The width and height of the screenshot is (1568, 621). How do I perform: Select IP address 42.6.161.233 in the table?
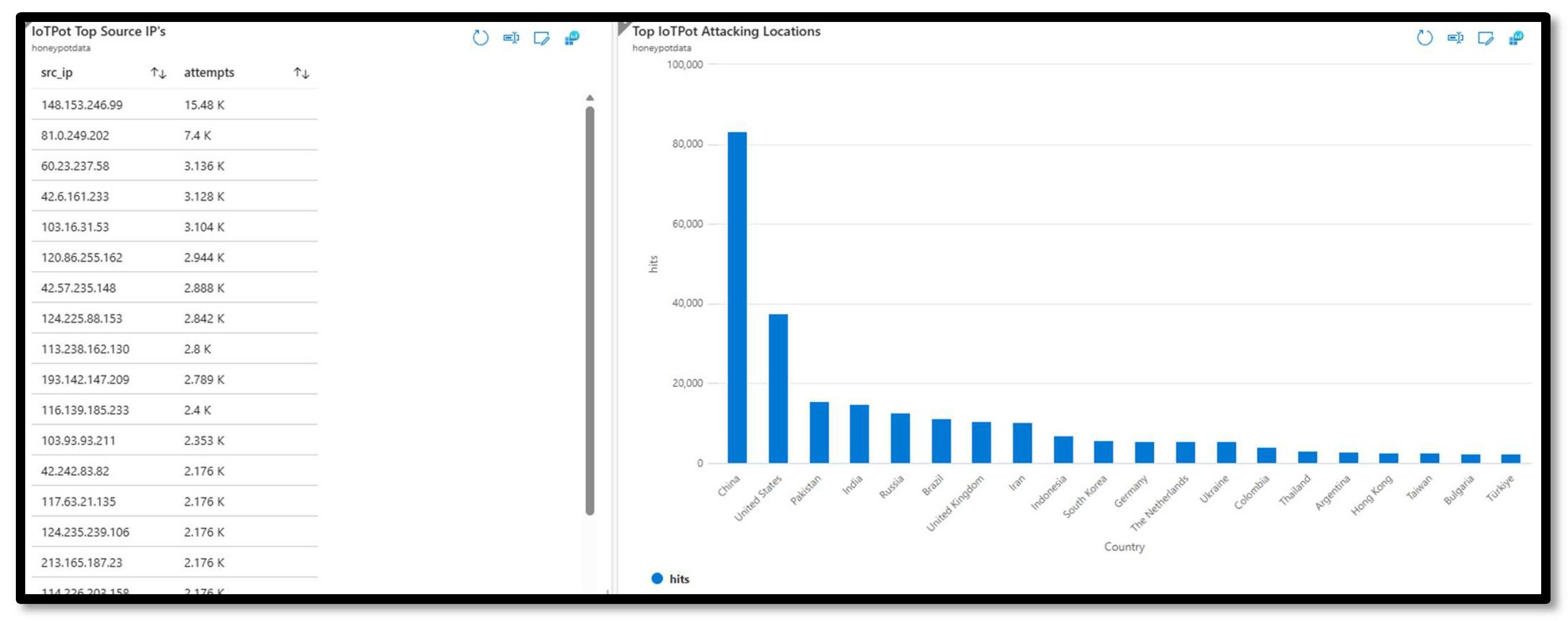[x=75, y=196]
